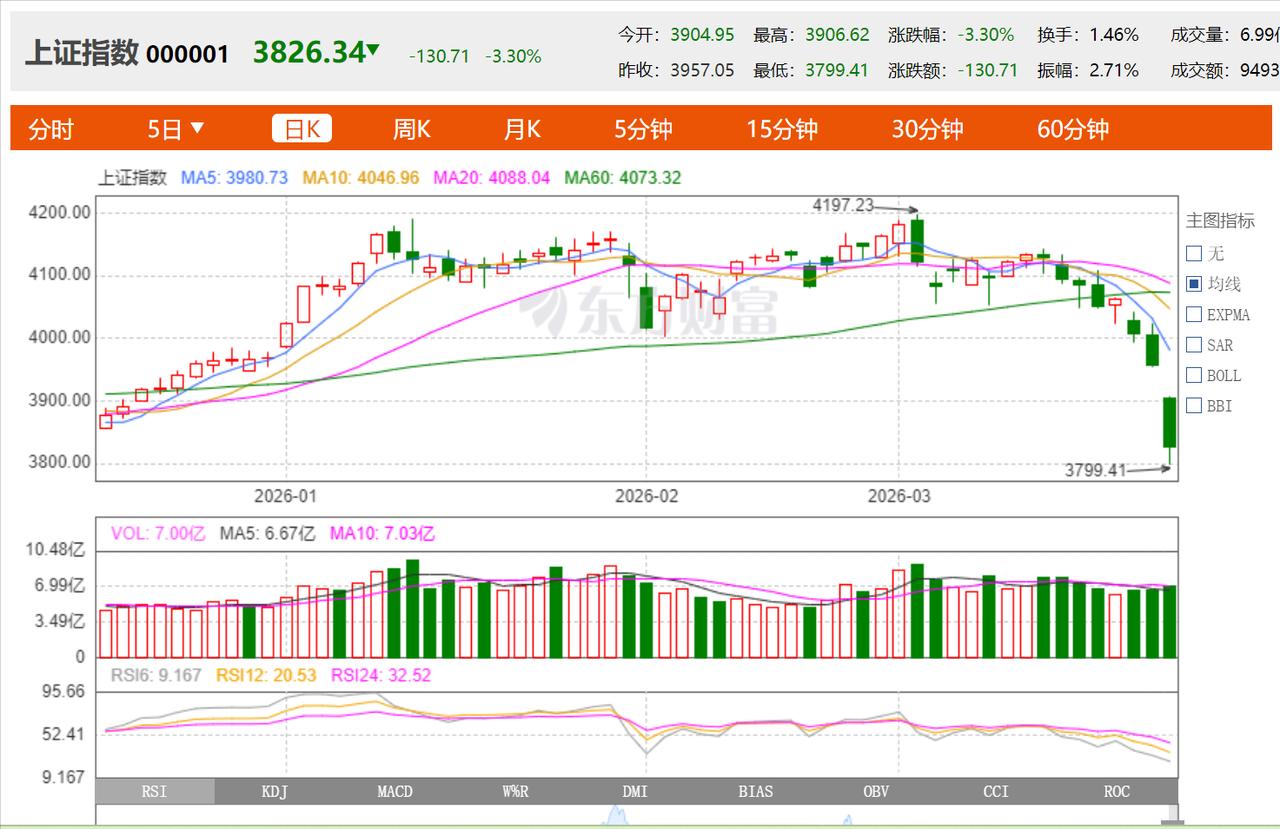This screenshot has height=829, width=1280.
Task: Select the 5分钟 timeframe tab
Action: pyautogui.click(x=643, y=129)
